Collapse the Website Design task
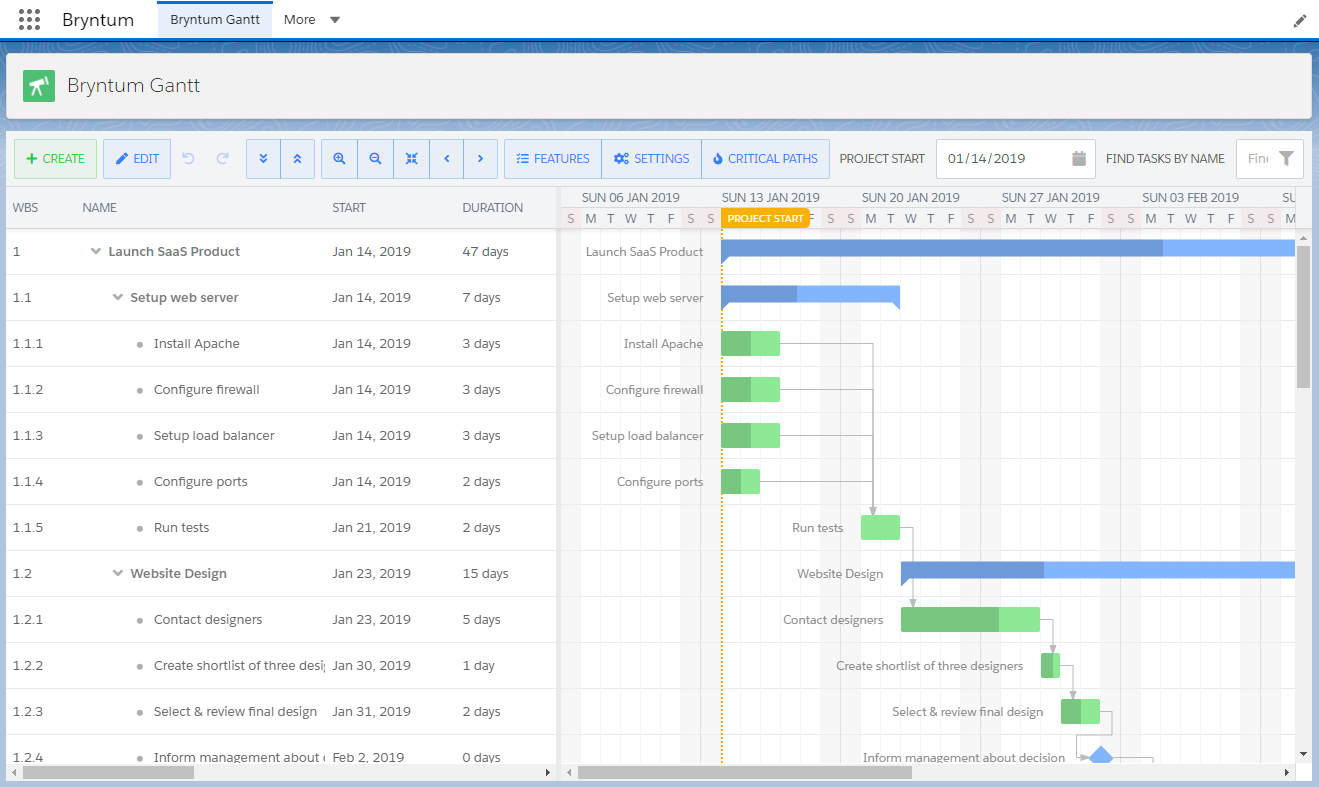 [x=118, y=574]
